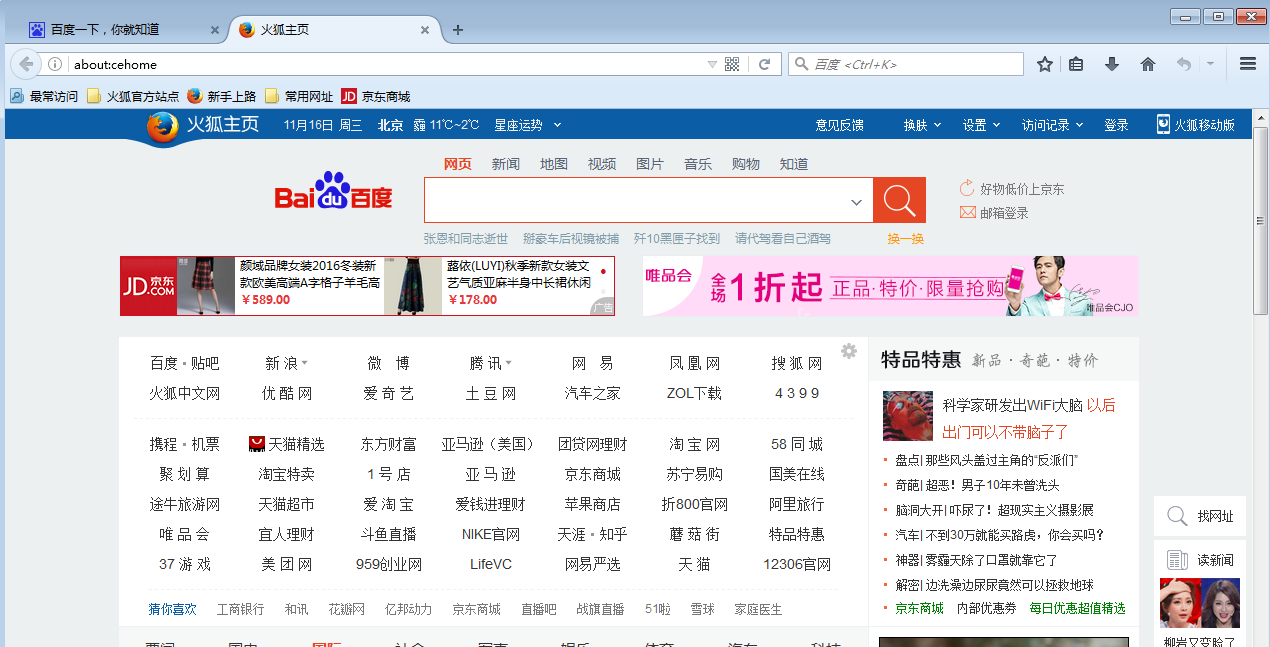Screen dimensions: 1270x647
Task: Open the hamburger menu
Action: pos(1248,64)
